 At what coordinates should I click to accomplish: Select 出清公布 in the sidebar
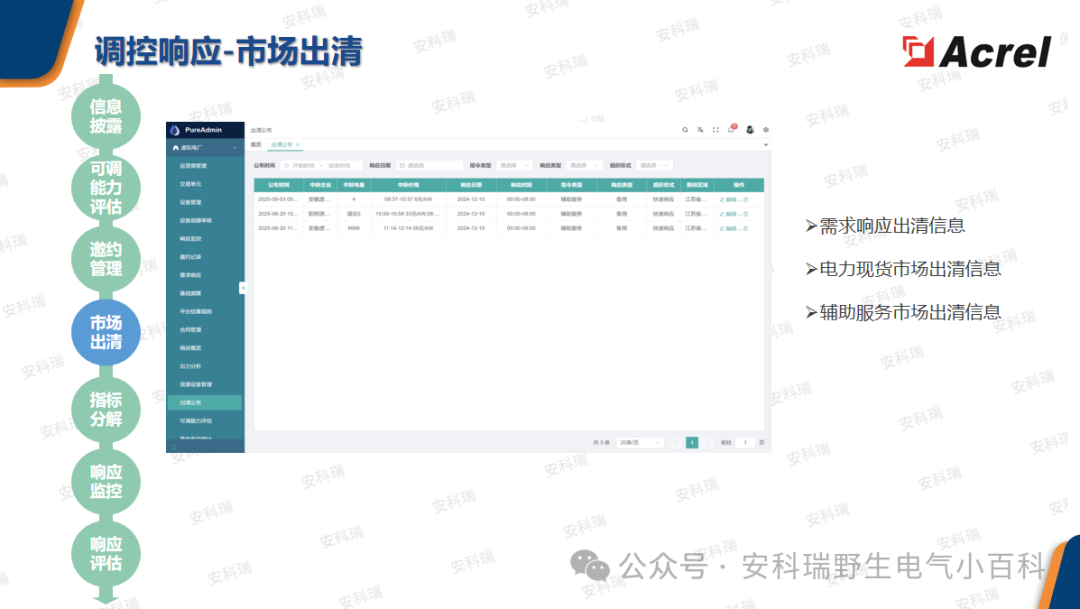coord(205,402)
